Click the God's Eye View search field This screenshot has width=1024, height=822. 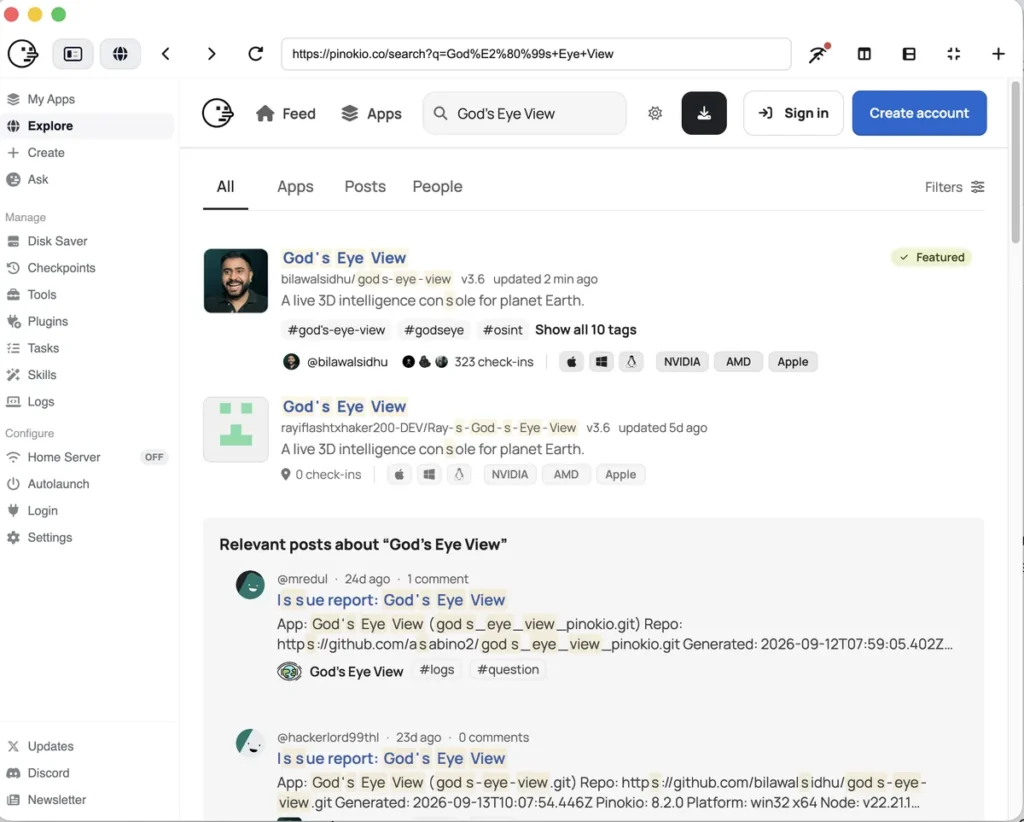pos(525,114)
